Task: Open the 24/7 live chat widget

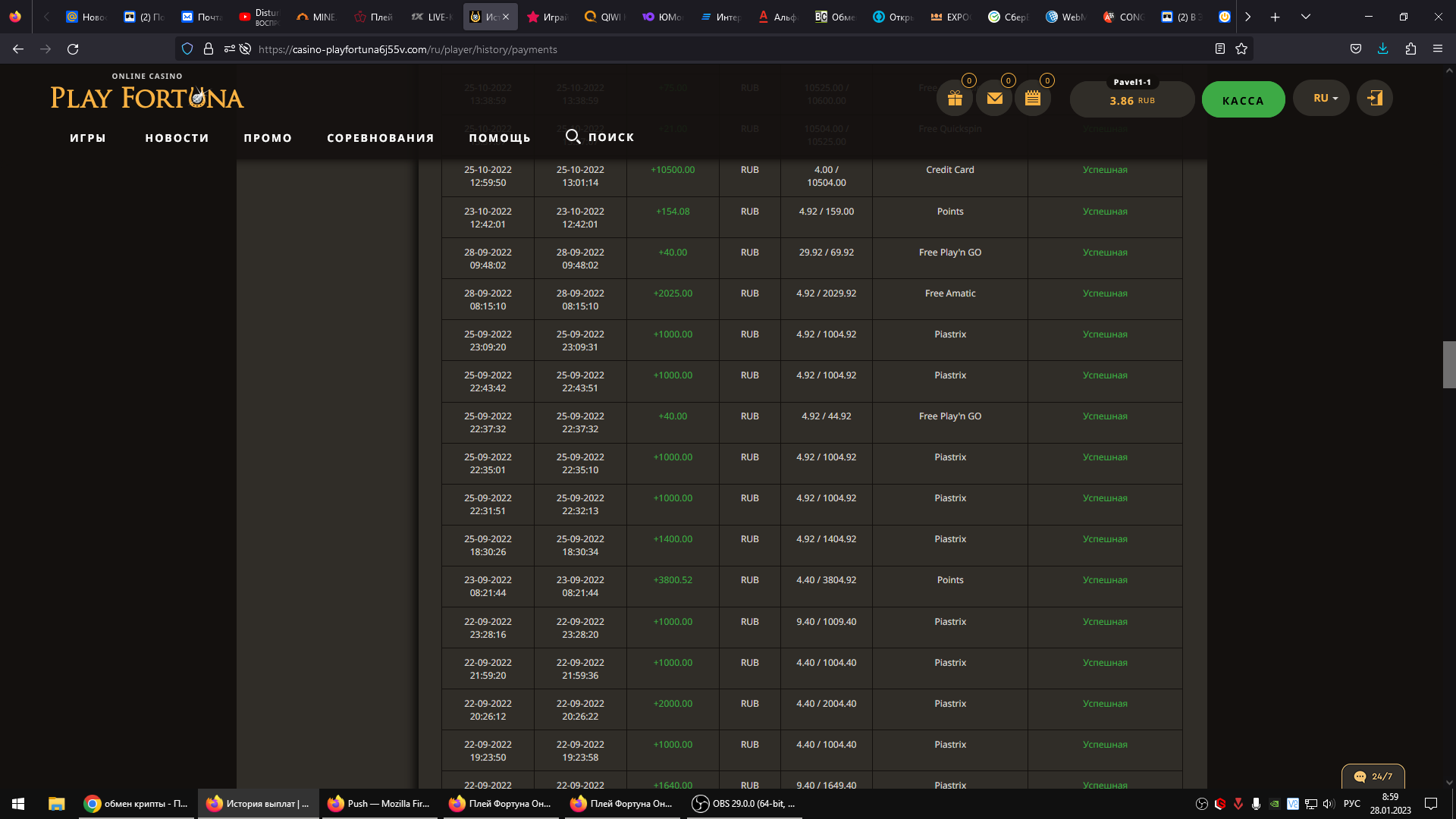Action: [x=1373, y=777]
